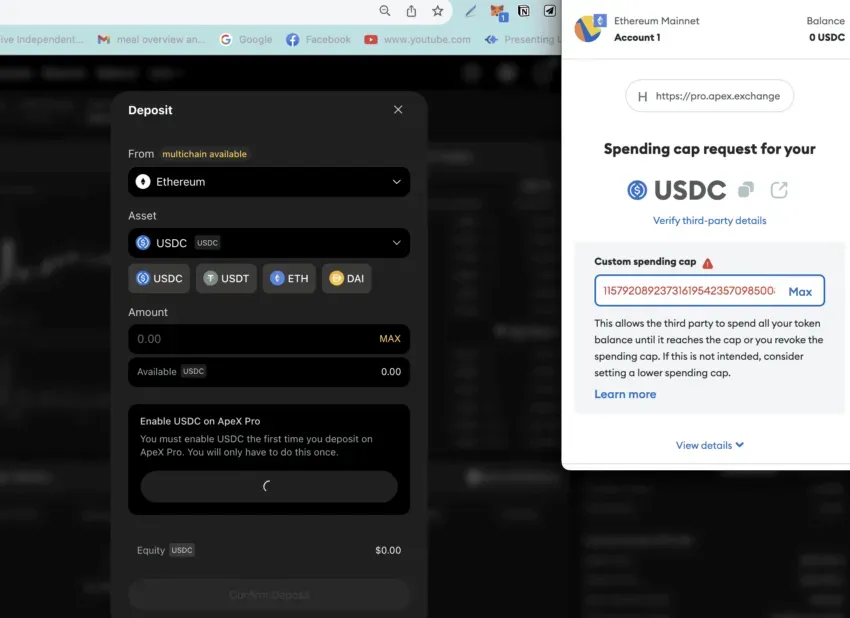Click the paper plane extension icon
The image size is (850, 618).
(x=550, y=11)
